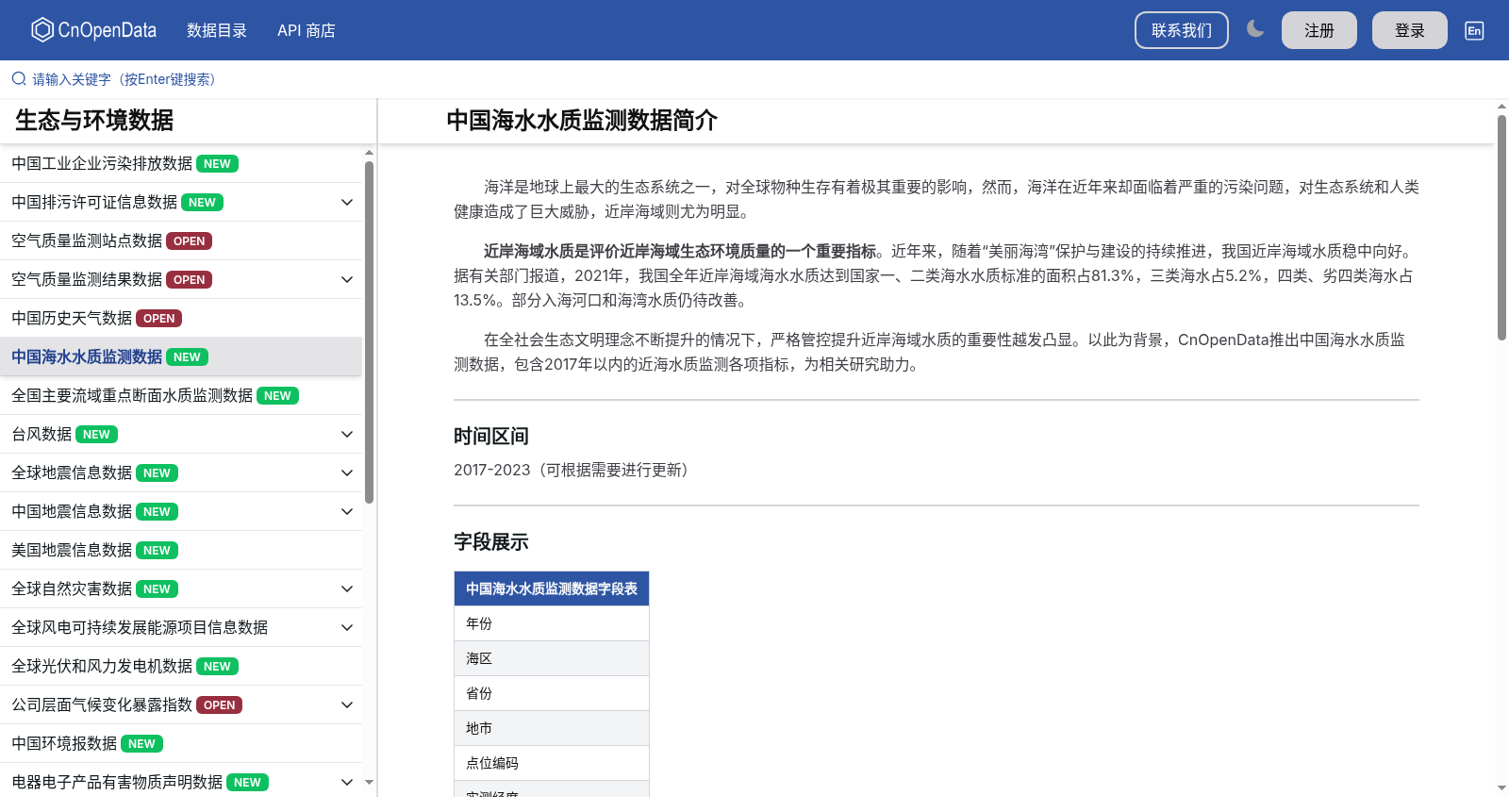Expand 全球地震信息数据 chevron
The image size is (1509, 812).
[347, 472]
